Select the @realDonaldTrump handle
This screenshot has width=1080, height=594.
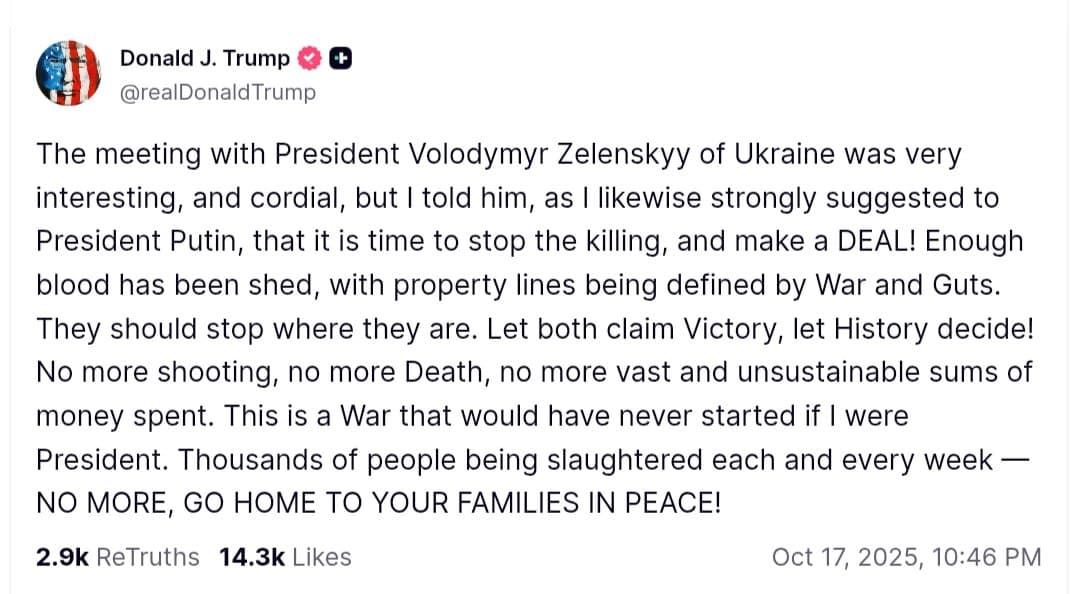point(216,92)
